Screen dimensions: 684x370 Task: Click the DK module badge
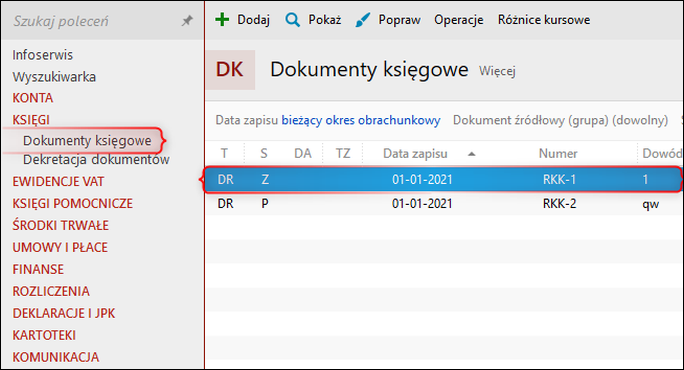point(230,70)
